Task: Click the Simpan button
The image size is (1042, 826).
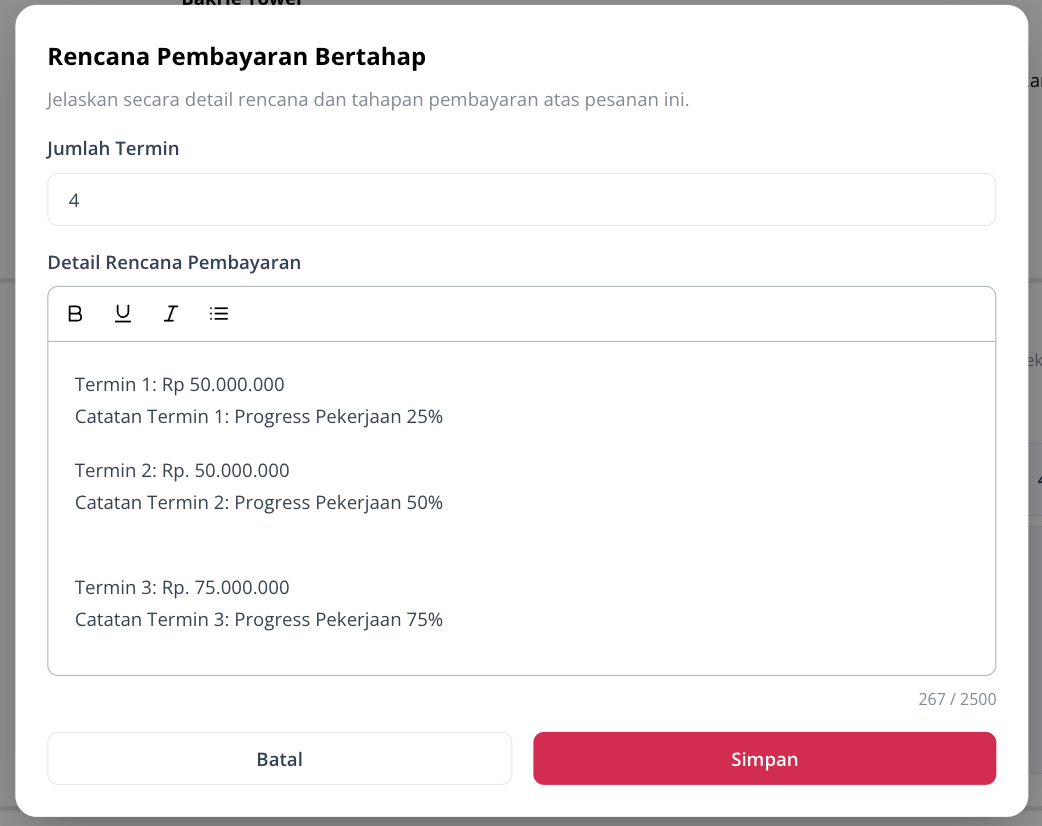Action: (x=764, y=758)
